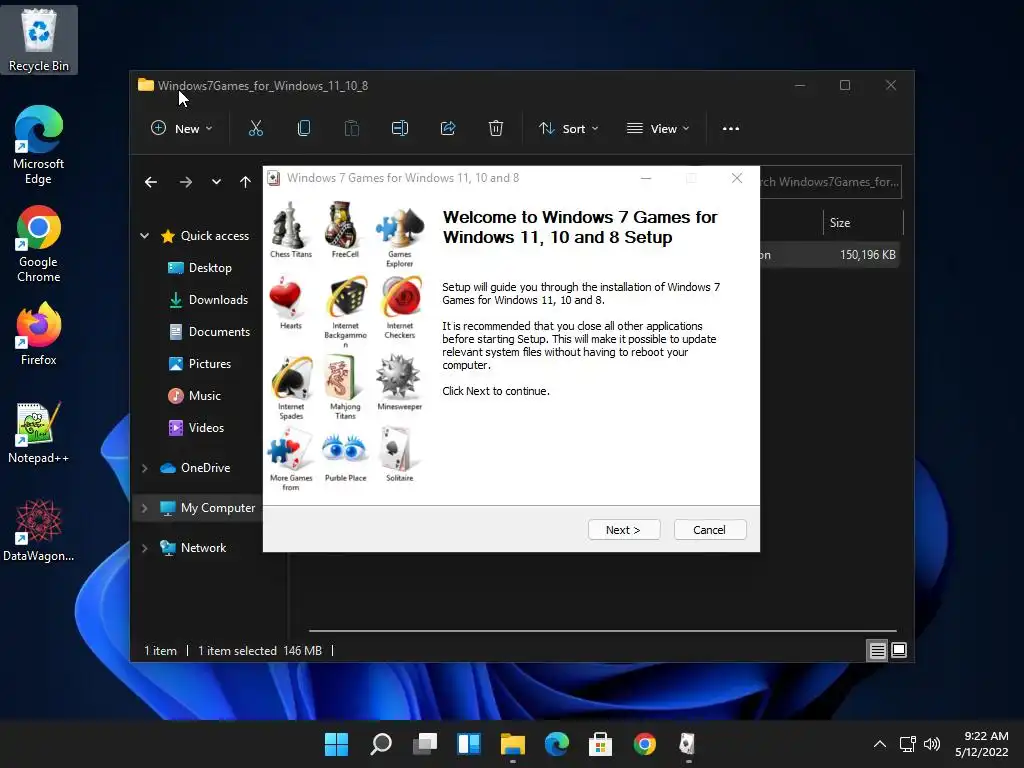Open the New dropdown in Explorer
The image size is (1024, 768).
point(182,129)
